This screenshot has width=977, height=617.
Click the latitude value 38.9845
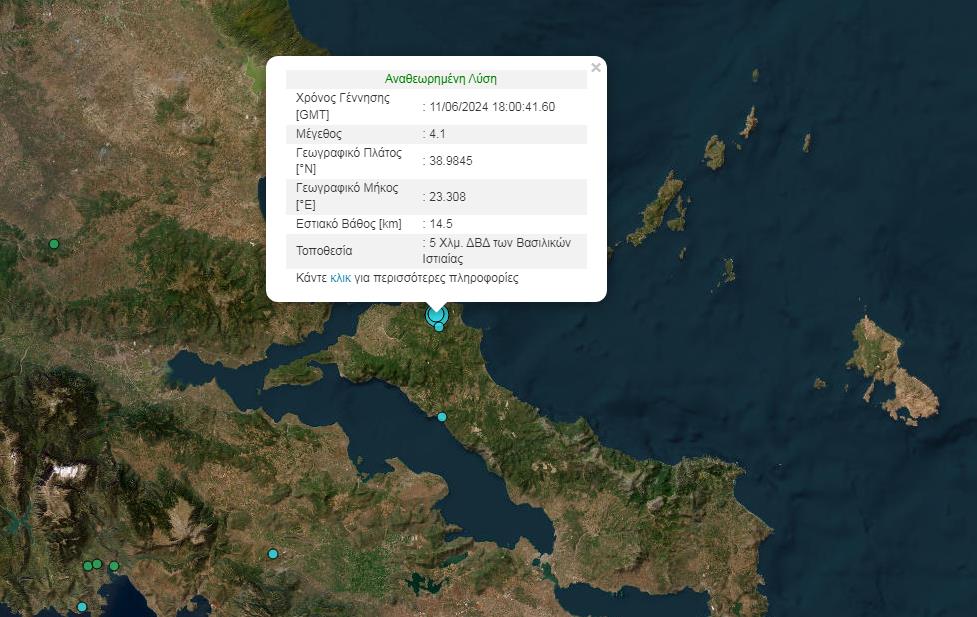tap(452, 160)
